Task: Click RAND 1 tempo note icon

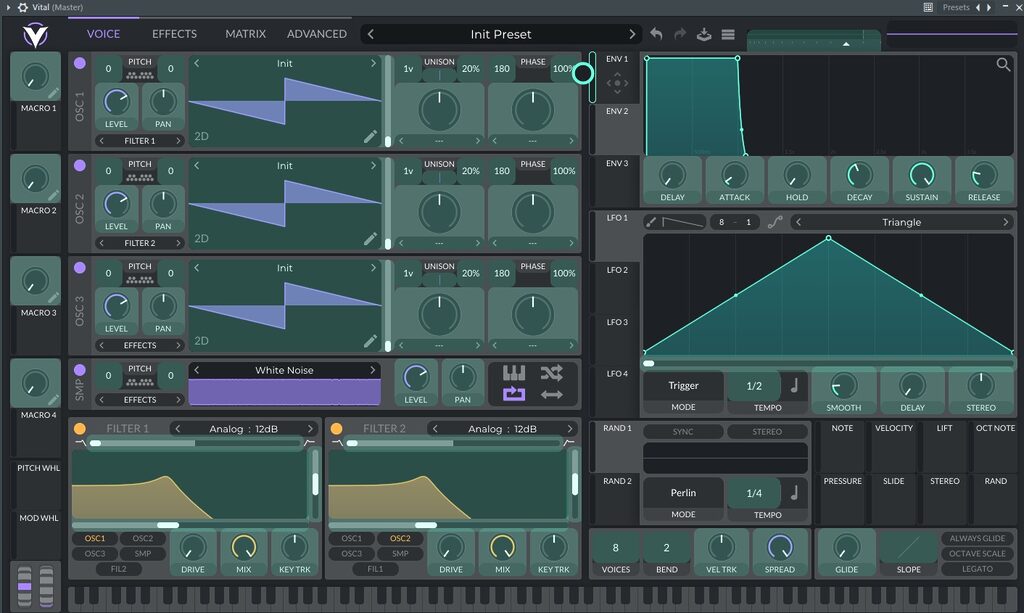Action: click(794, 493)
